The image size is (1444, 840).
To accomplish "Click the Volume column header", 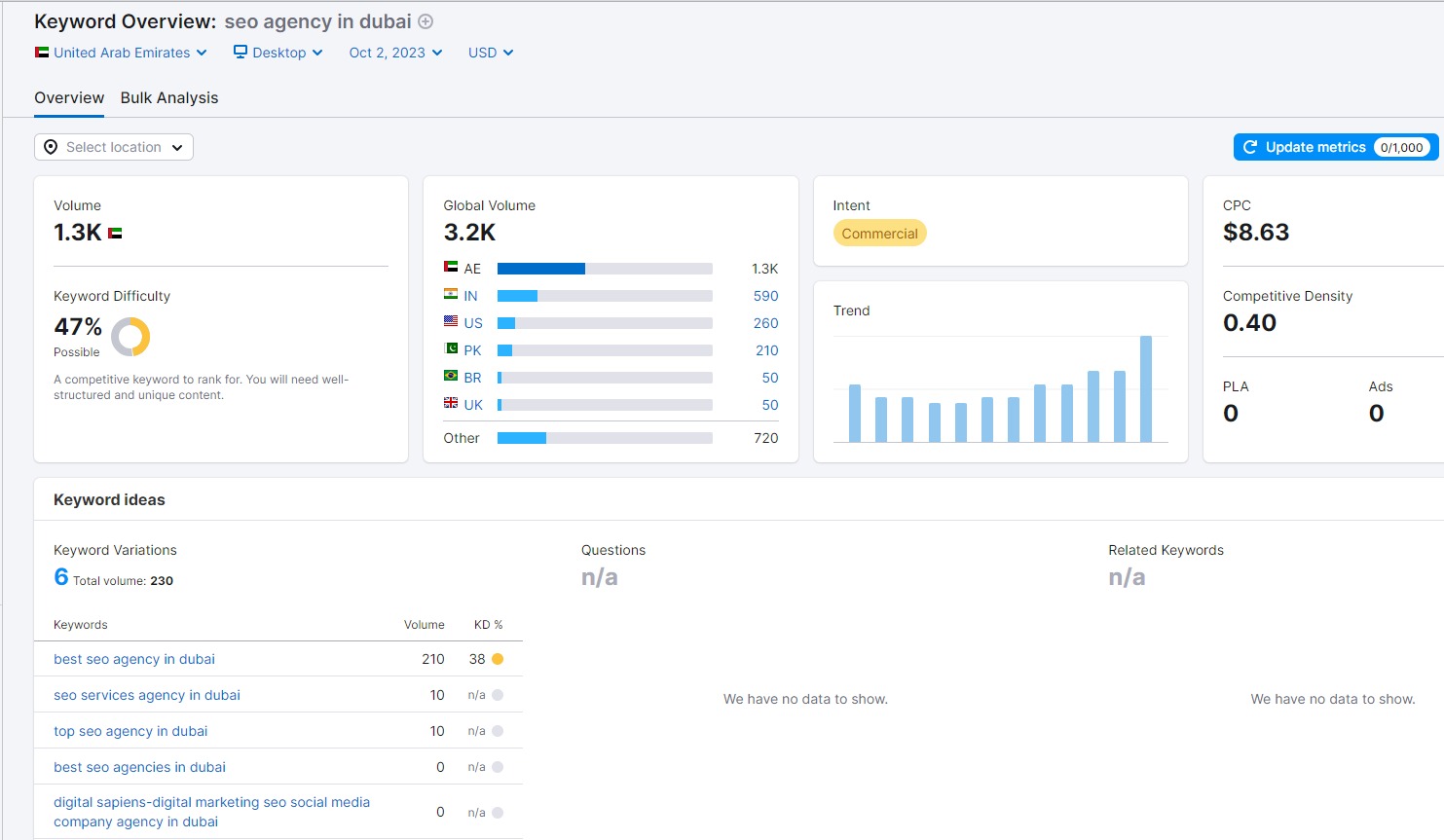I will 425,625.
